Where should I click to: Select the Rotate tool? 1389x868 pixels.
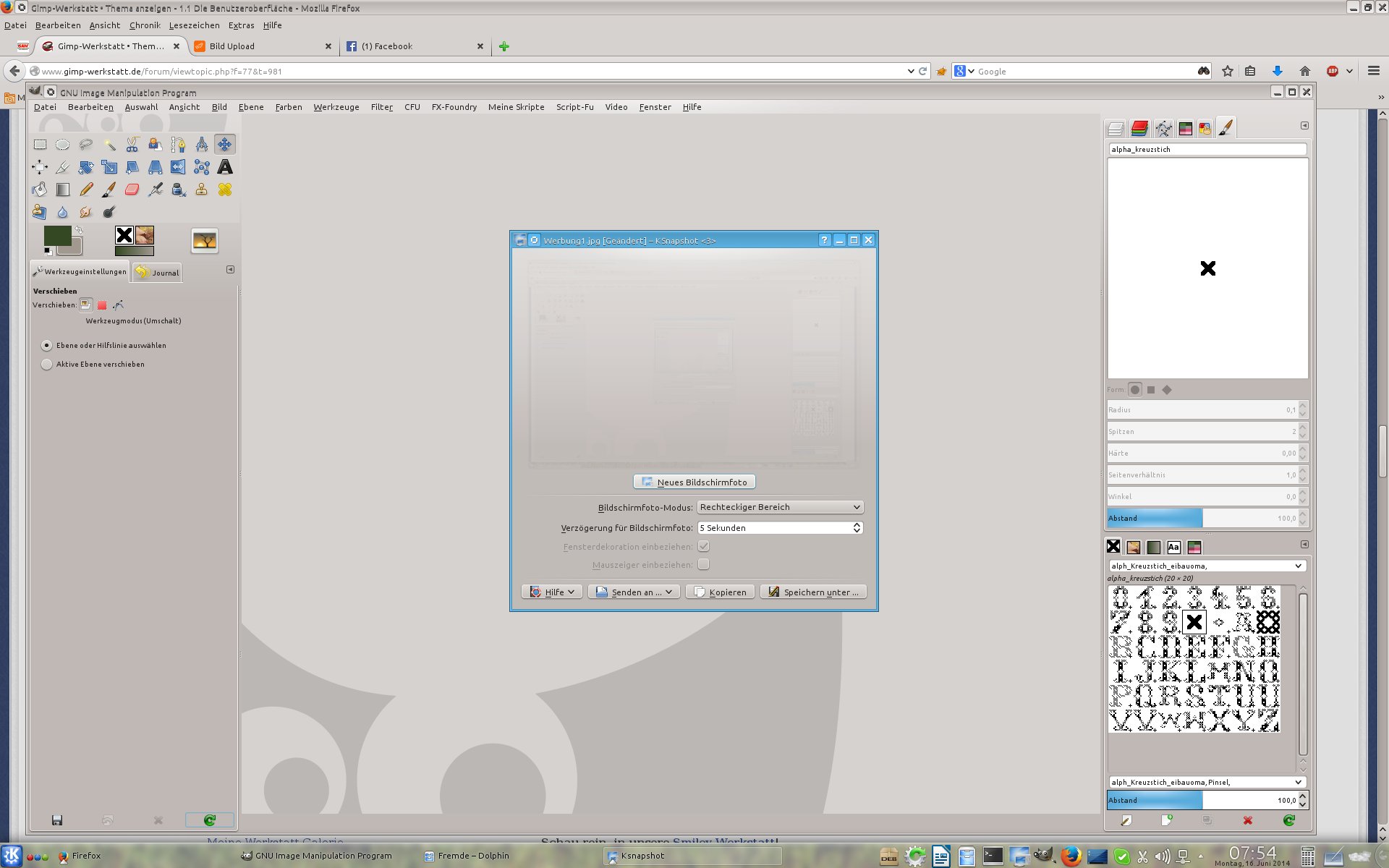pos(86,167)
